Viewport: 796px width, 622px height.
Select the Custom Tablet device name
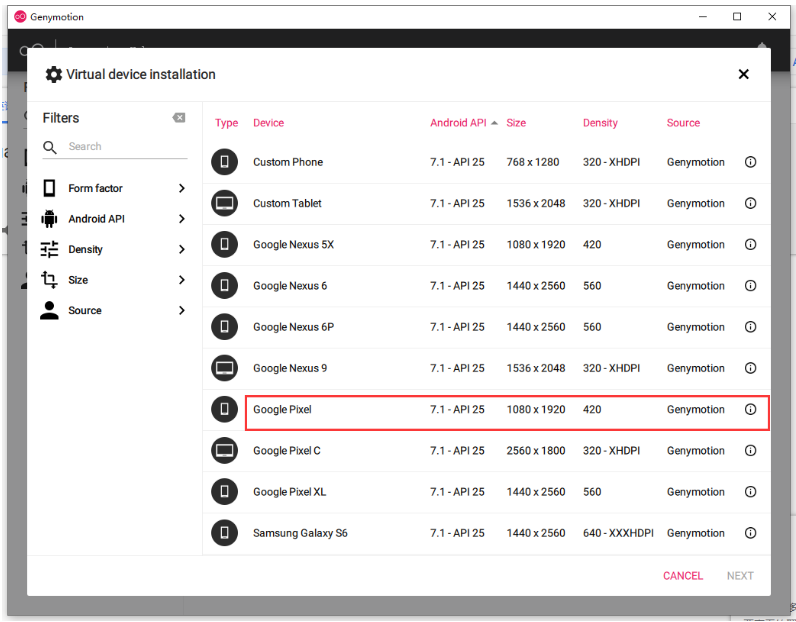point(287,203)
